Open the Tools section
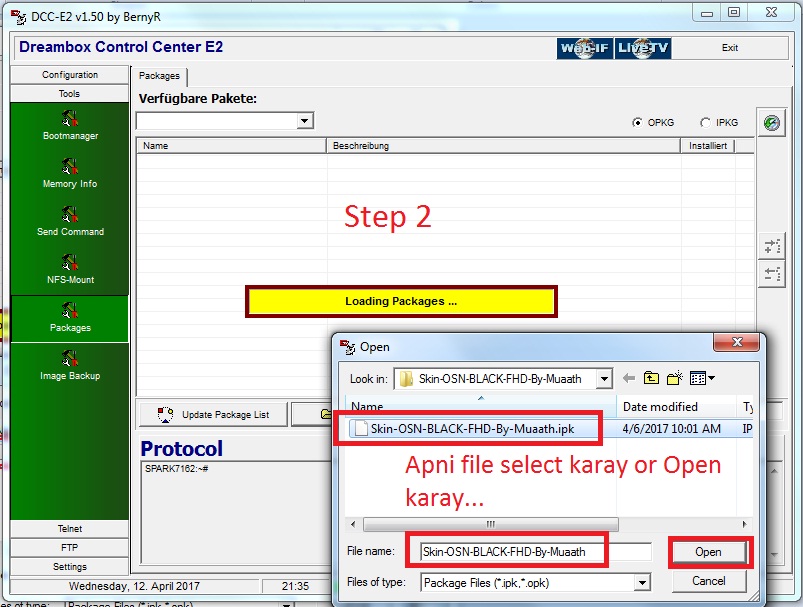Viewport: 803px width, 607px height. point(70,94)
